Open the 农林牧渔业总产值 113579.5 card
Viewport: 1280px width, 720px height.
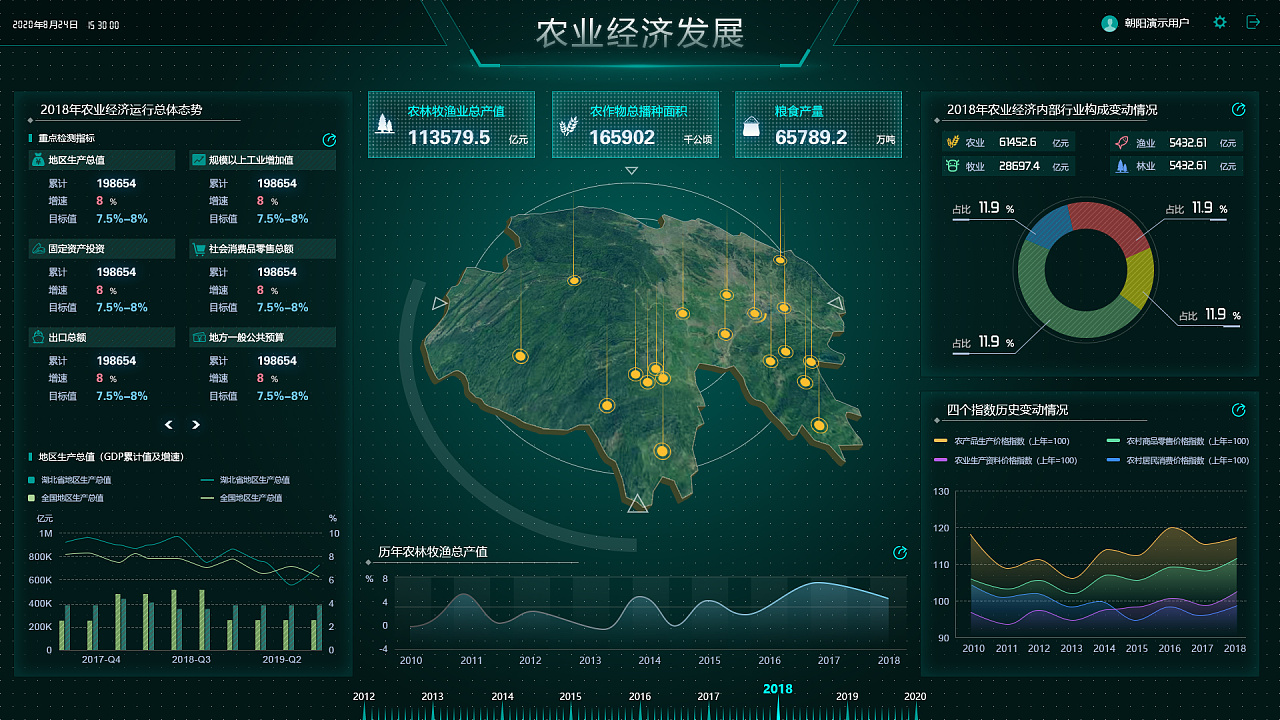click(451, 125)
